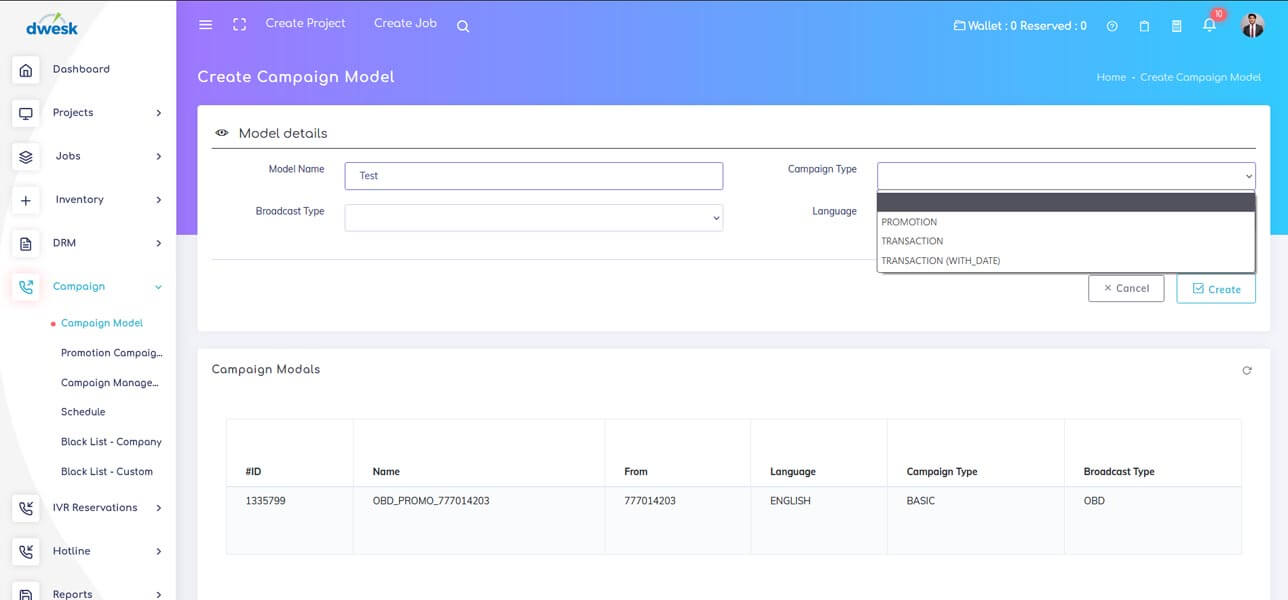Go to Black List - Company

[x=111, y=442]
